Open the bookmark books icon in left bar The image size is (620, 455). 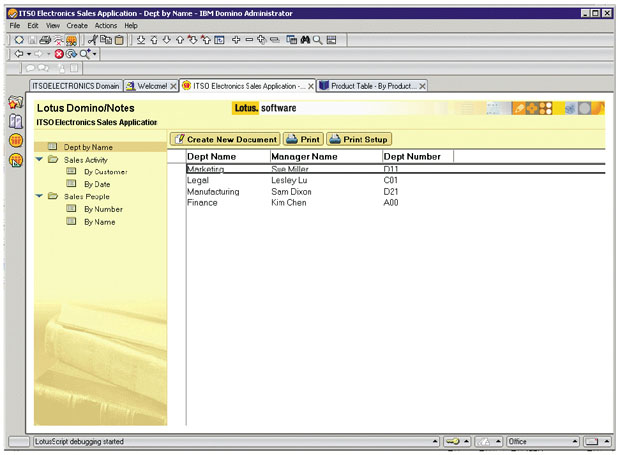[16, 121]
